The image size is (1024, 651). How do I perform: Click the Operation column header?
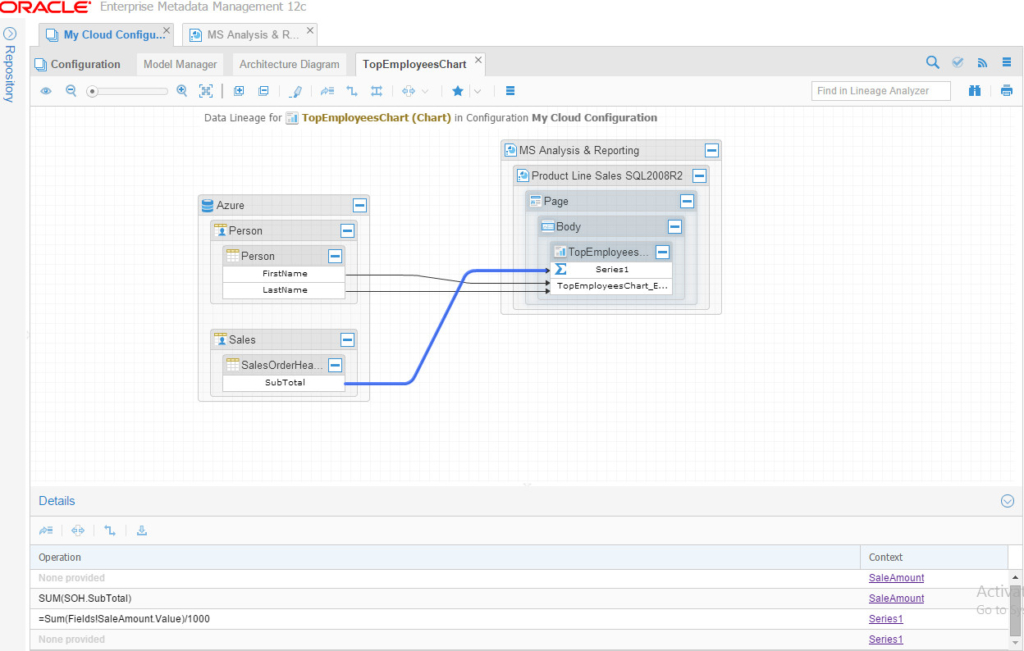(x=445, y=557)
